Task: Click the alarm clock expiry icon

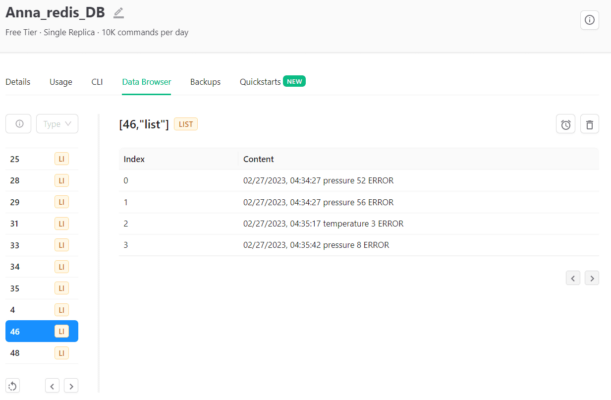Action: pyautogui.click(x=566, y=124)
